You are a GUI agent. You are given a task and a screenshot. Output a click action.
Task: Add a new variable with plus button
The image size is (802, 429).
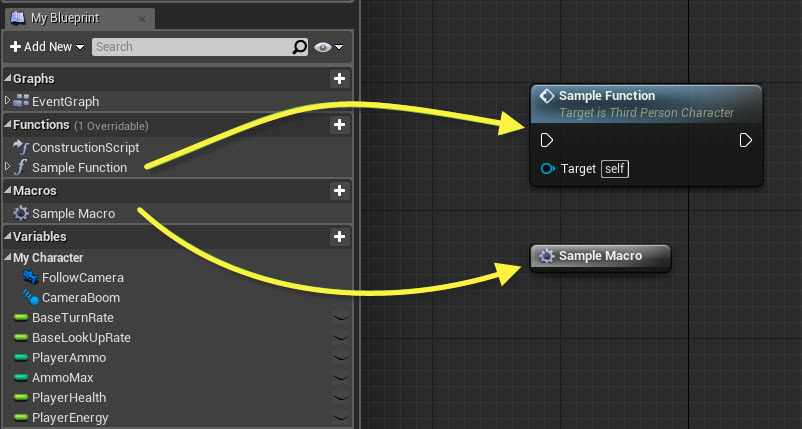[x=339, y=237]
